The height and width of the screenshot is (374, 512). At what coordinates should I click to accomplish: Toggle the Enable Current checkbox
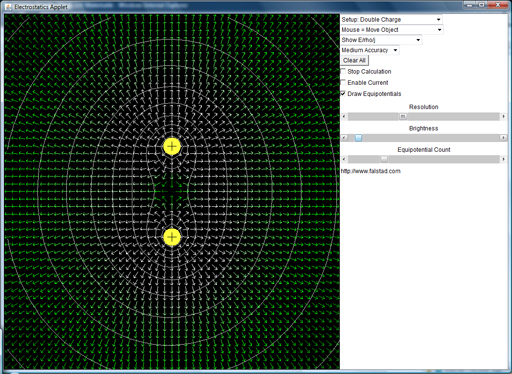pos(343,82)
